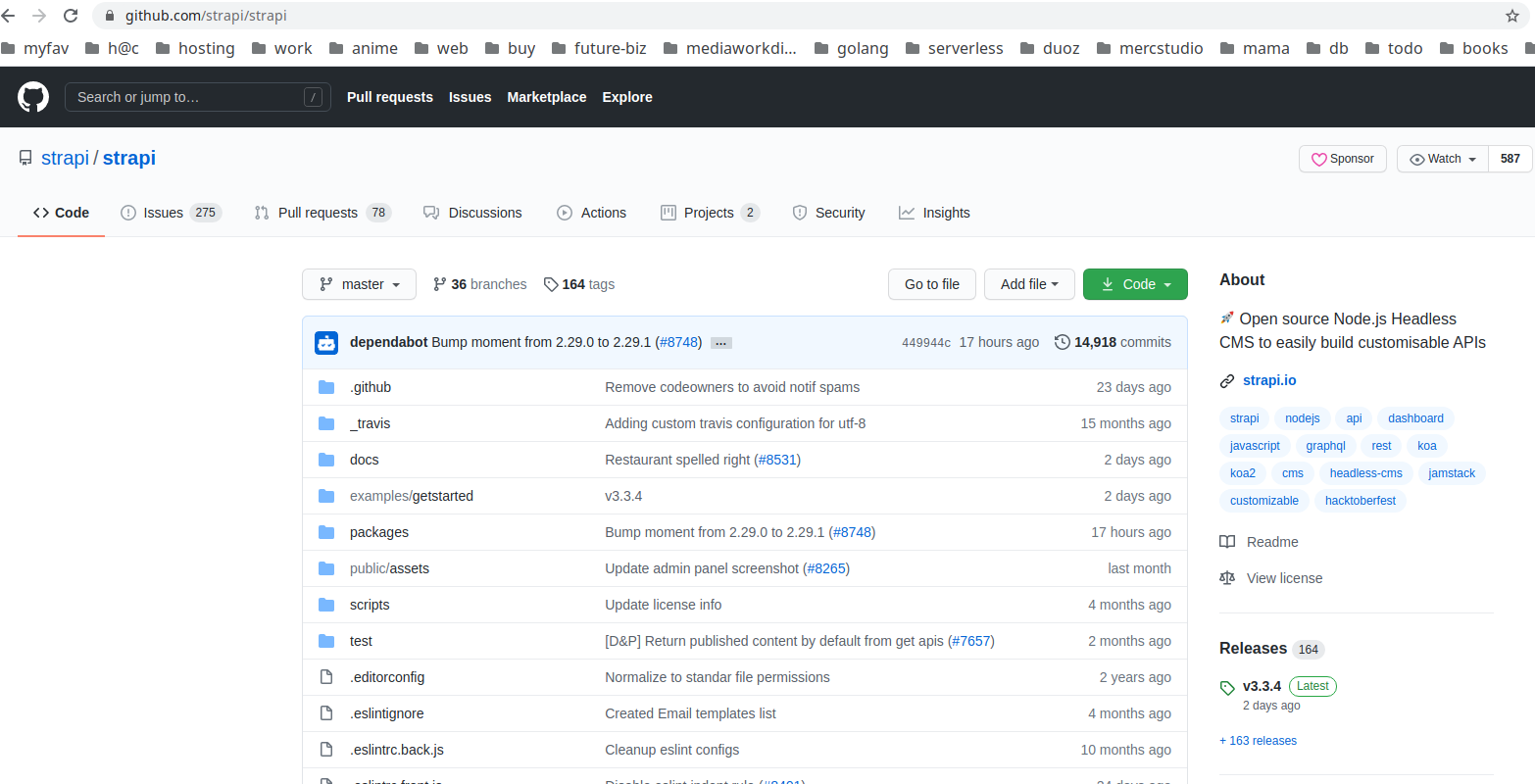Click the search or jump to input field
The width and height of the screenshot is (1535, 784).
coord(196,97)
